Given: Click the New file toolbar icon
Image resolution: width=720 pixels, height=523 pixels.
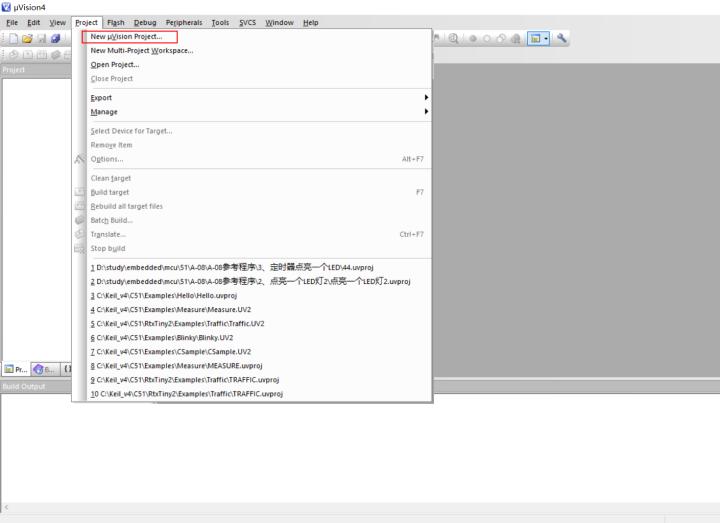Looking at the screenshot, I should point(14,39).
